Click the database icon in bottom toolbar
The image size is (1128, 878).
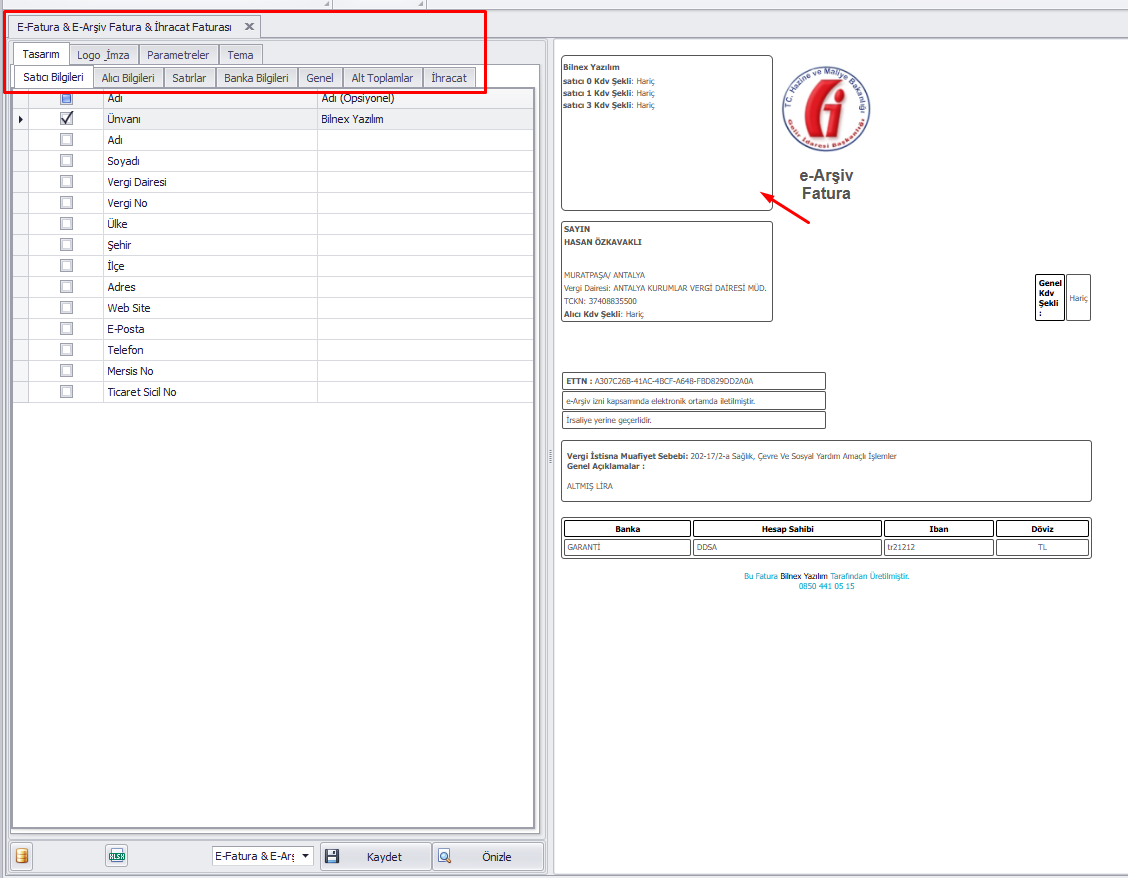coord(22,856)
